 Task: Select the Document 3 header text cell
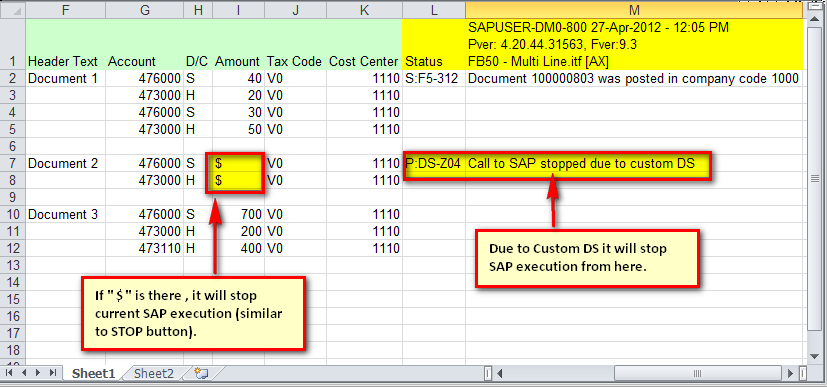[x=65, y=215]
